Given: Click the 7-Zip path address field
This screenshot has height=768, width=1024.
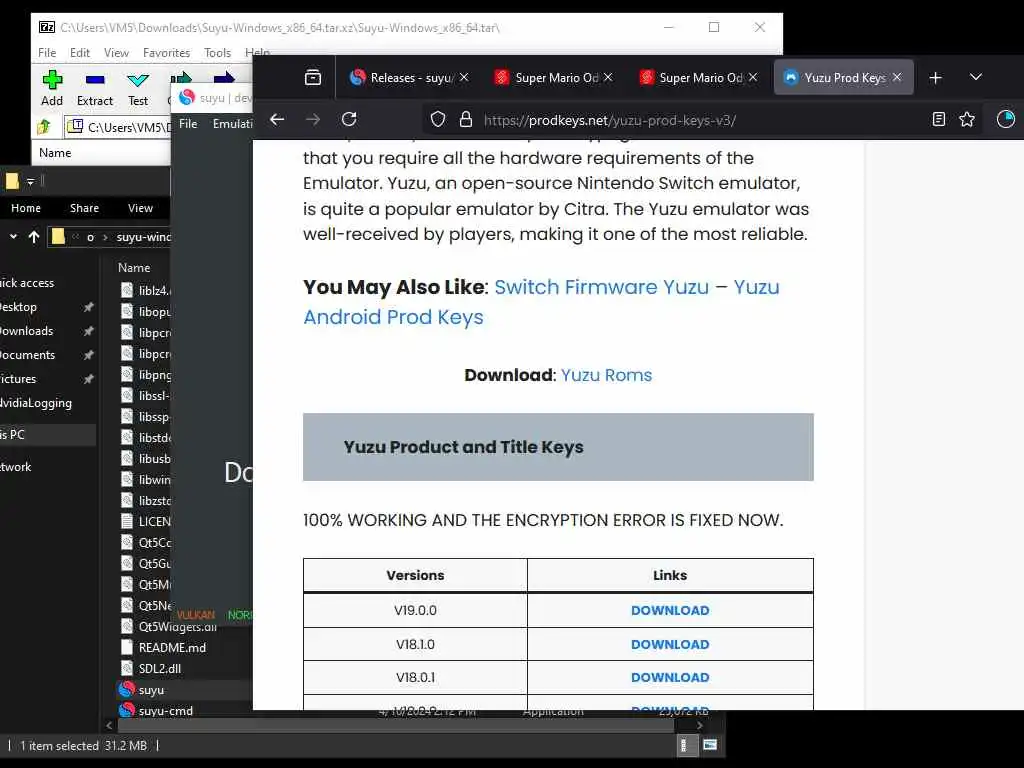Looking at the screenshot, I should [118, 127].
